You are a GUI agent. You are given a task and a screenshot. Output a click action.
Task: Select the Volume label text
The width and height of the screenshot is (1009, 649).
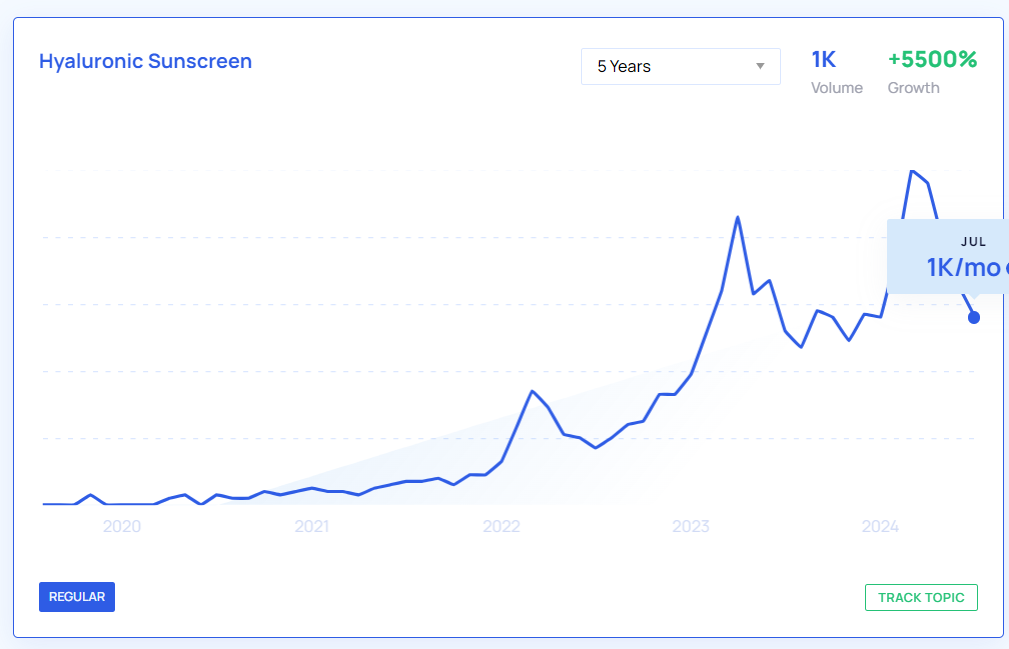836,88
